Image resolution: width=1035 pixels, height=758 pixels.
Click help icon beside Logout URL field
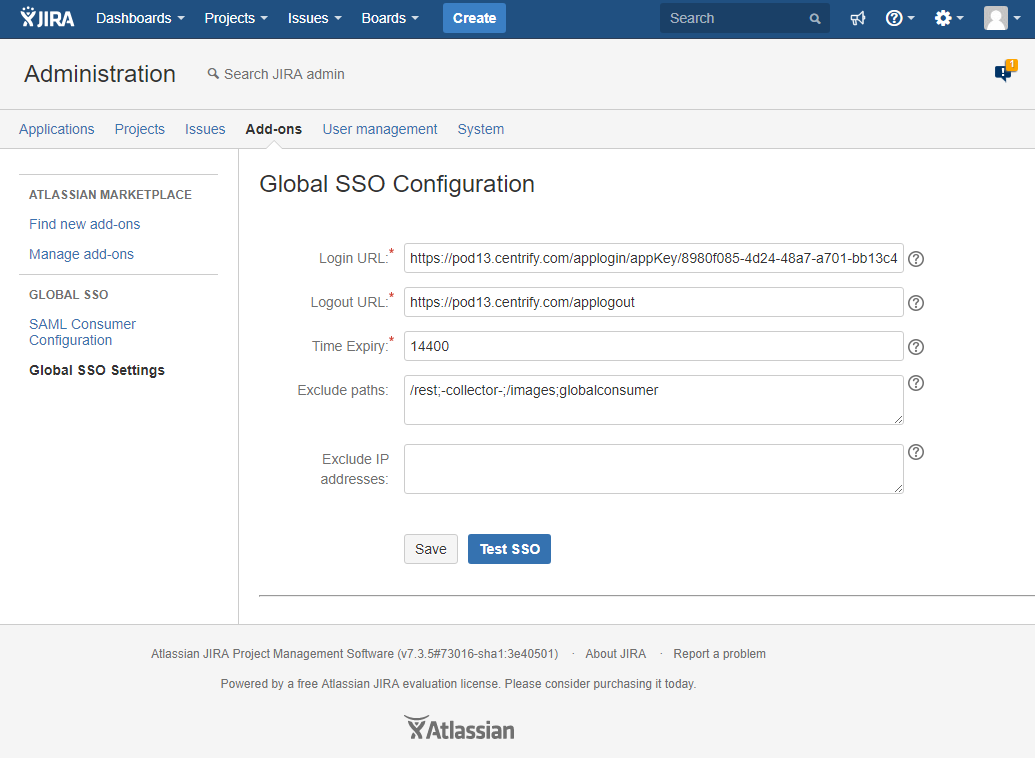915,303
